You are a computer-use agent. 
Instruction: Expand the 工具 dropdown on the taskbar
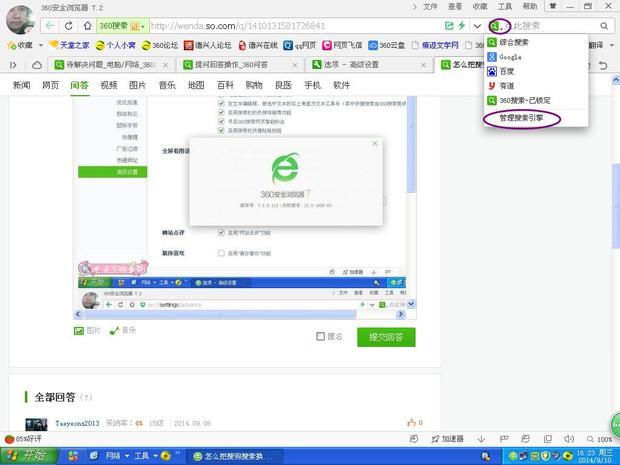[x=156, y=456]
